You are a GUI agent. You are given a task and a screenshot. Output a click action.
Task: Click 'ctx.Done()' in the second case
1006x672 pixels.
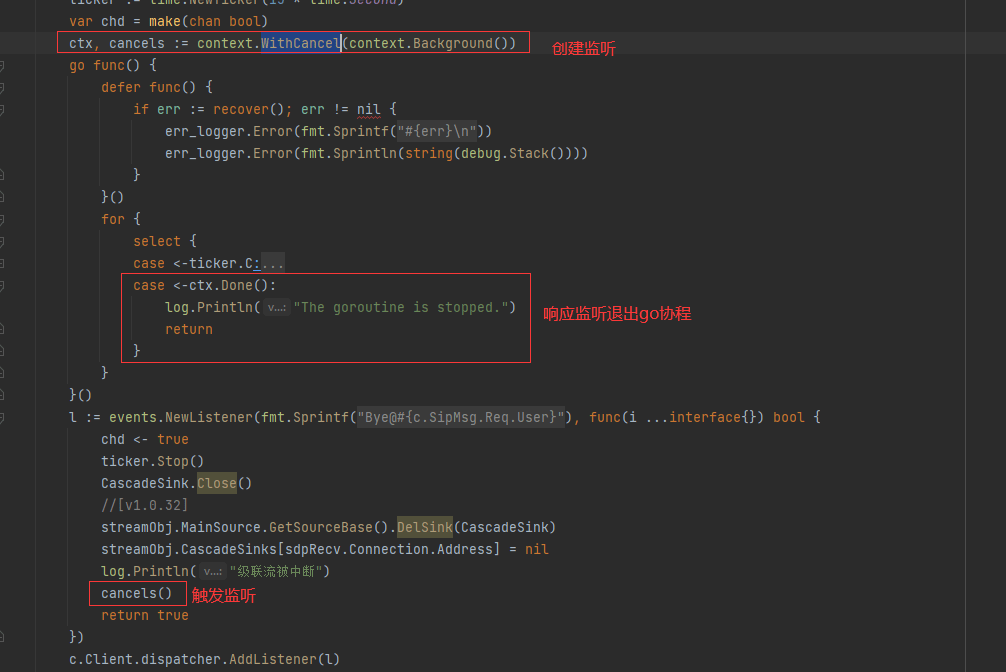[228, 286]
